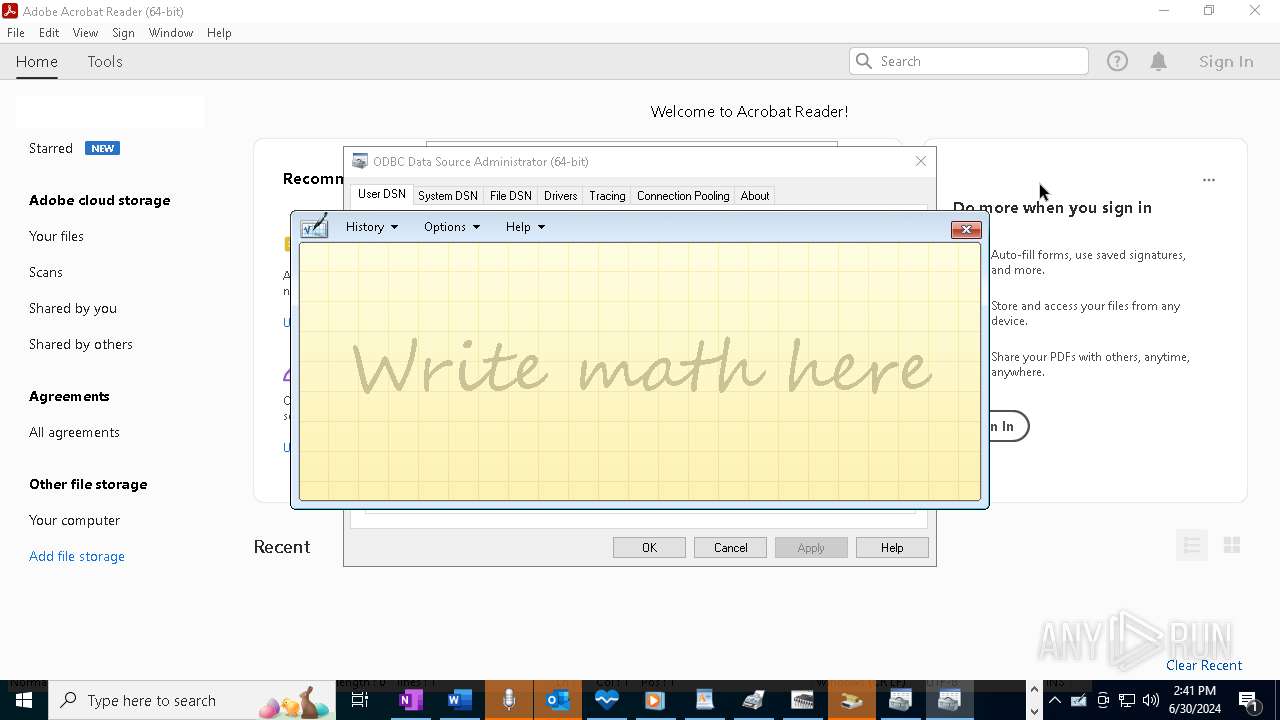Select the Tools tab in Acrobat Reader
Viewport: 1280px width, 720px height.
[105, 62]
